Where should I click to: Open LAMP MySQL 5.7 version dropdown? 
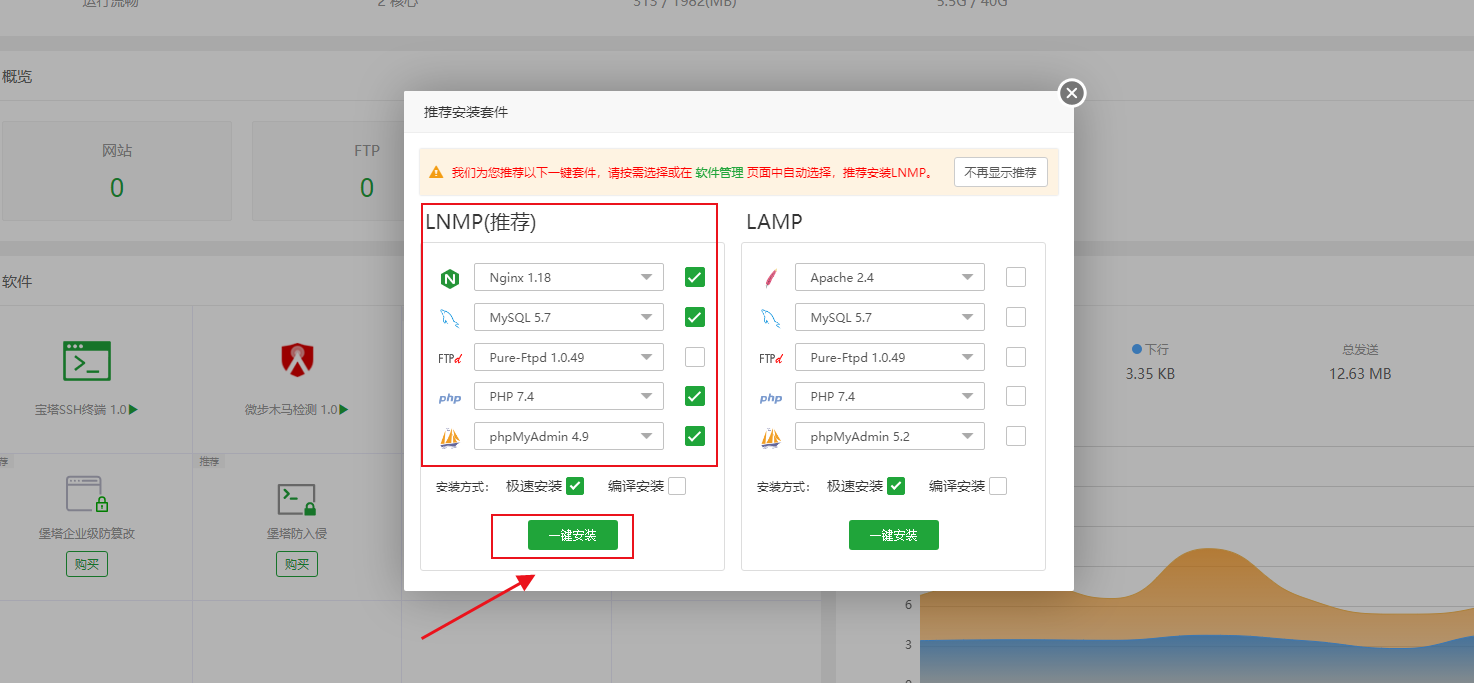890,317
